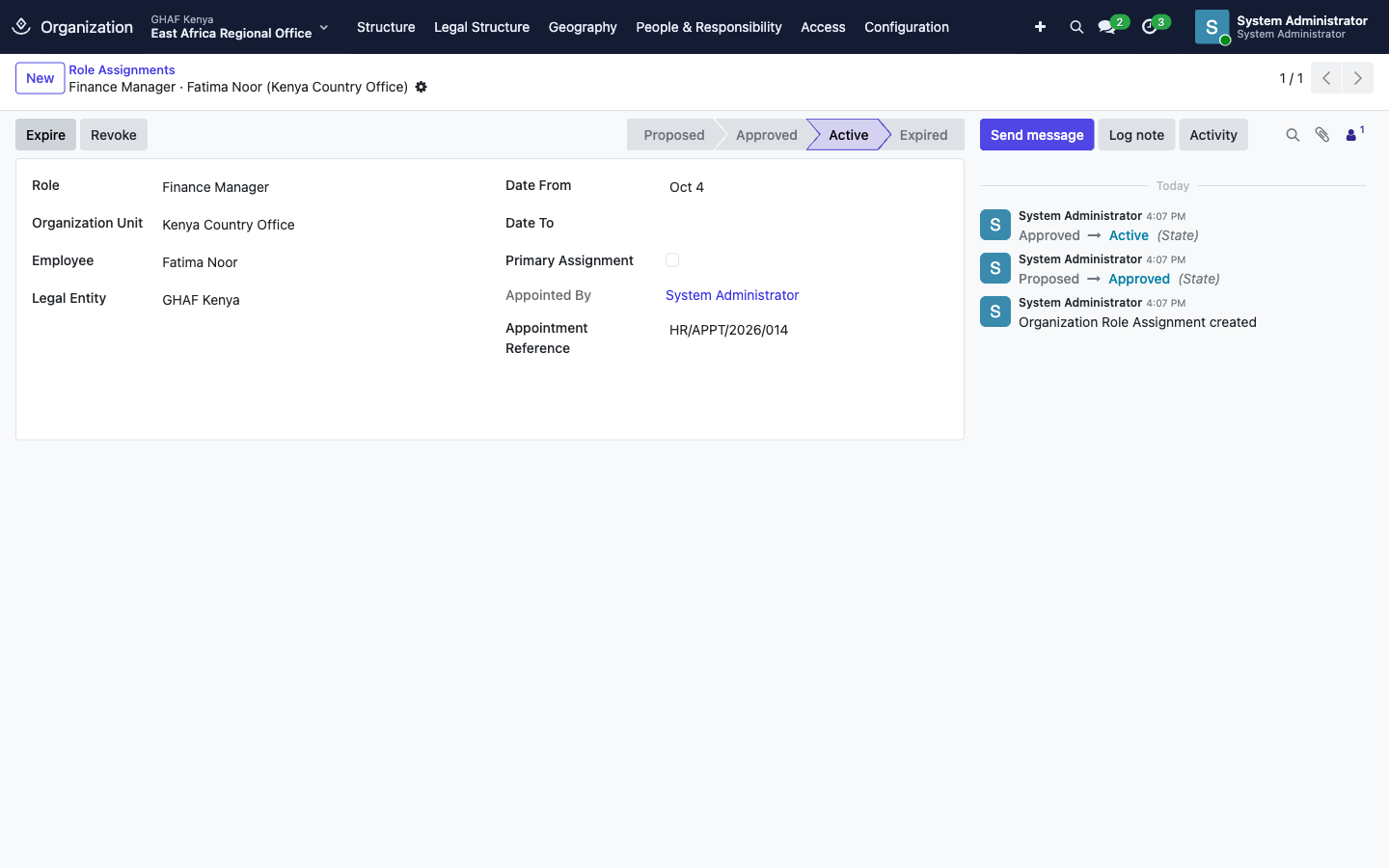
Task: Open the attachments paperclip icon
Action: tap(1322, 135)
